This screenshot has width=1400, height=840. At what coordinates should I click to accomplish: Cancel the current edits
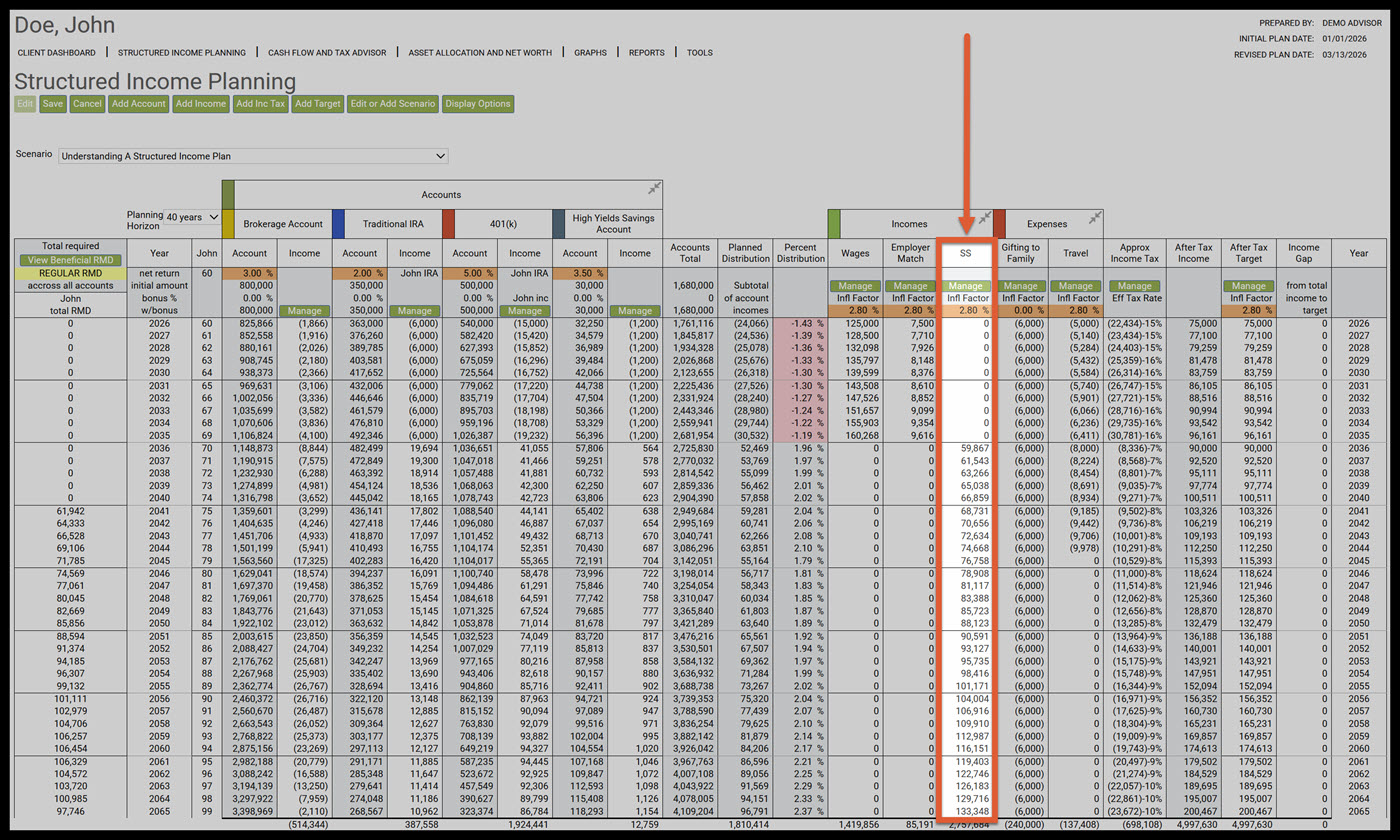87,104
